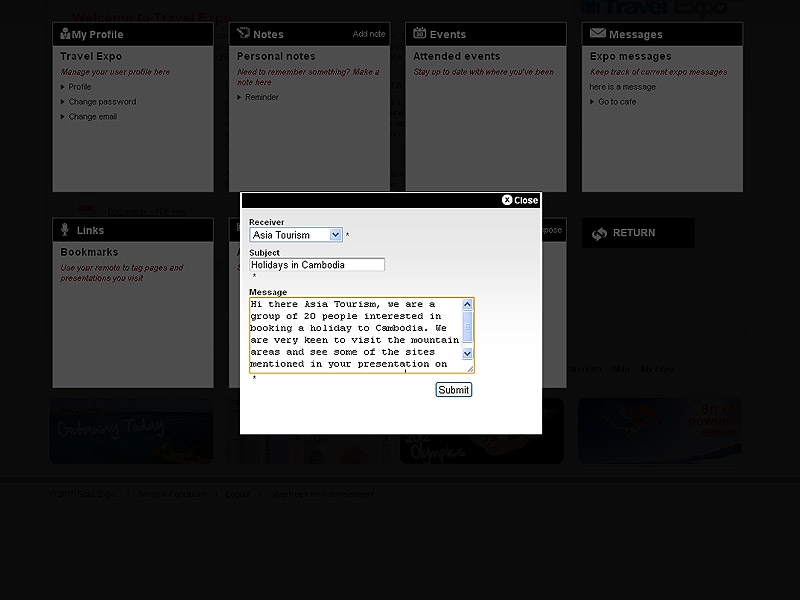The image size is (800, 600).
Task: Select the Change email link
Action: [92, 117]
